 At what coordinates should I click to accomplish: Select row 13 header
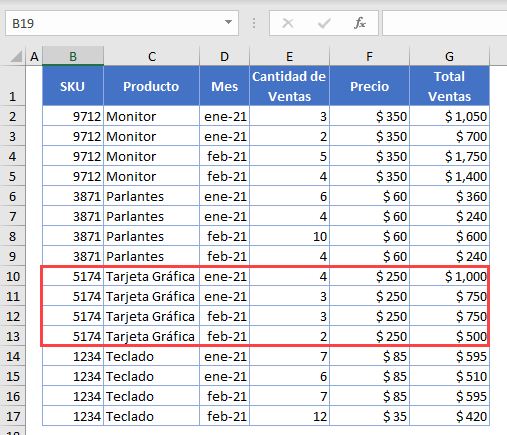[13, 336]
